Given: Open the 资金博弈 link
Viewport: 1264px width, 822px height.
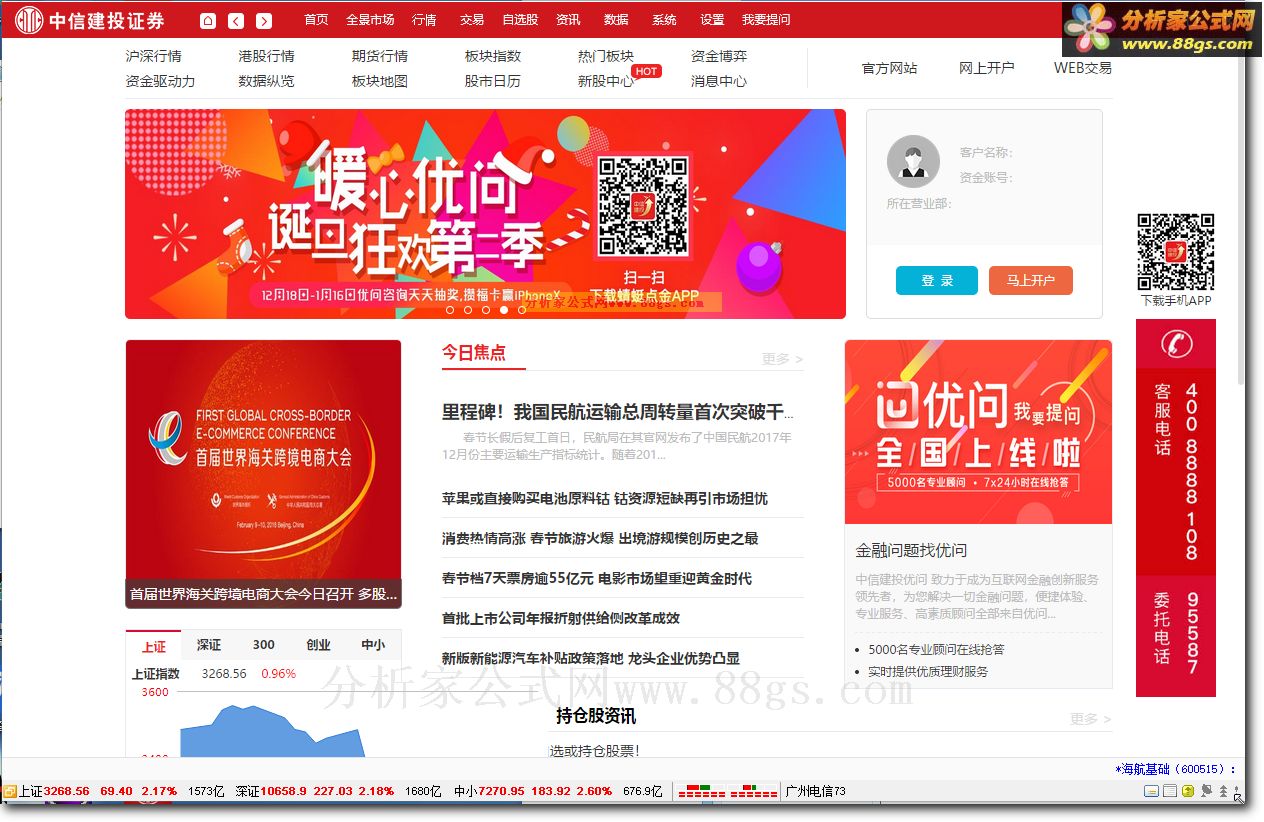Looking at the screenshot, I should 719,56.
